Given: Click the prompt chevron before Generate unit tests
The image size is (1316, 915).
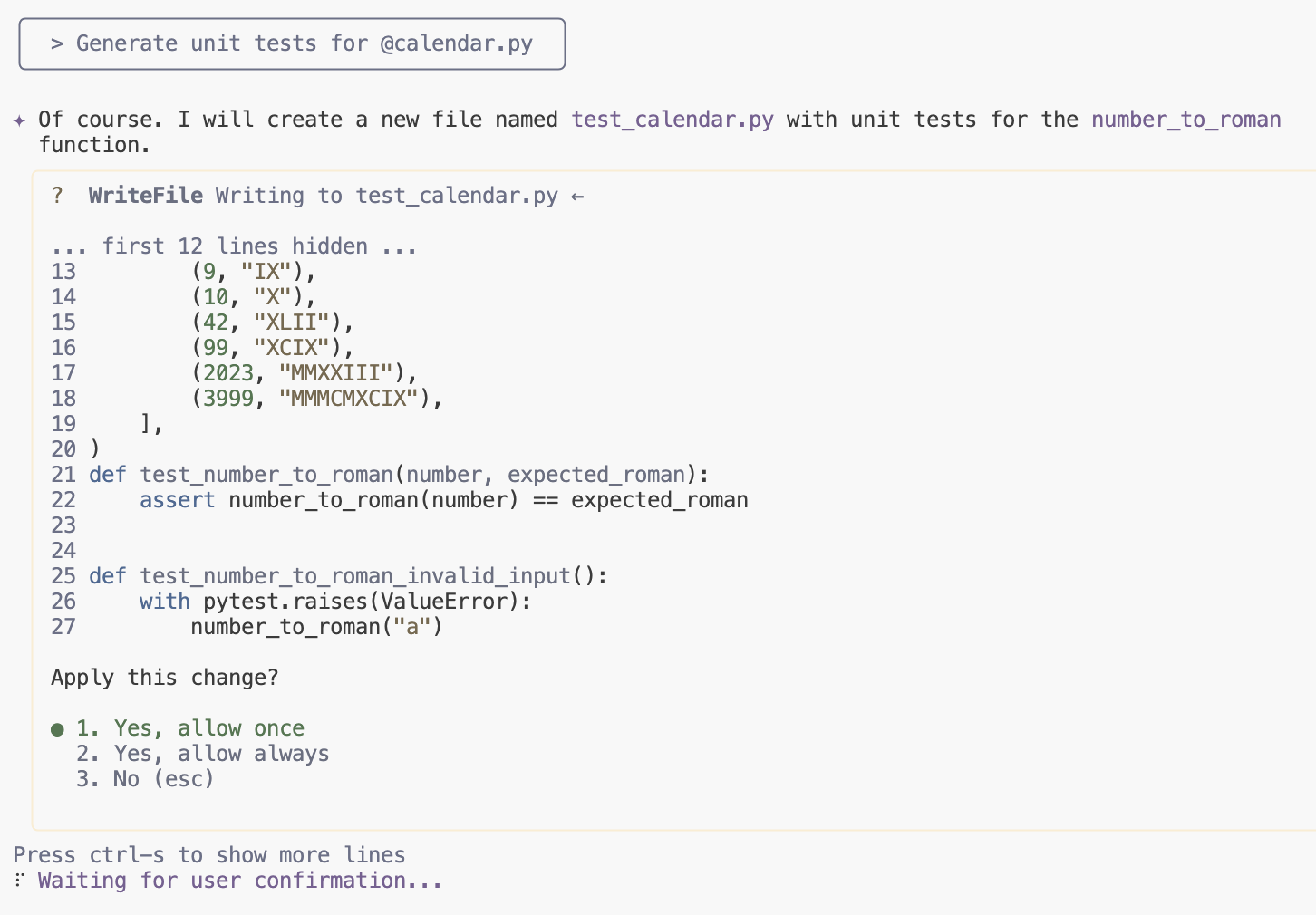Looking at the screenshot, I should click(x=57, y=43).
